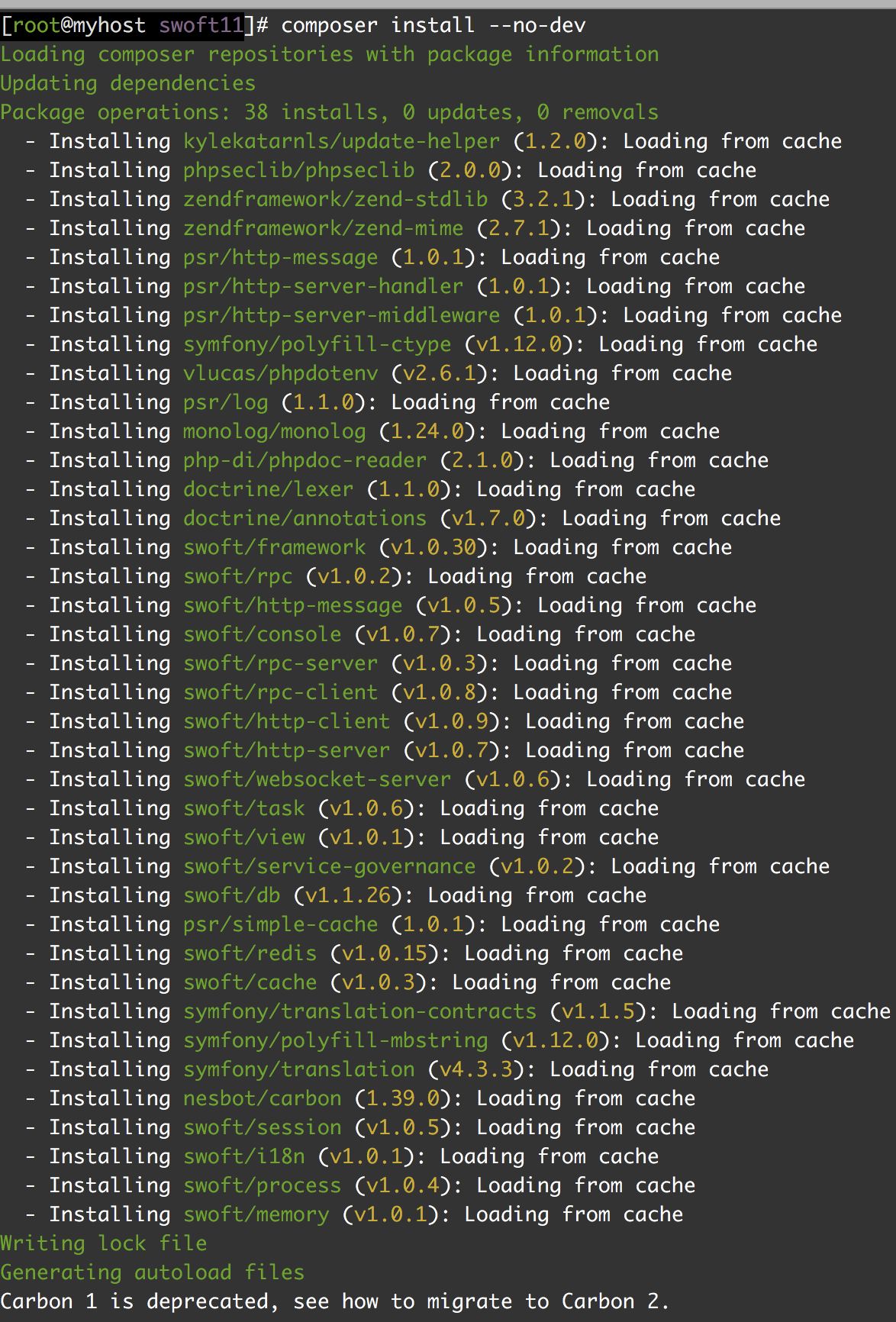
Task: Click 'root@myhost' in the shell prompt
Action: pos(79,26)
